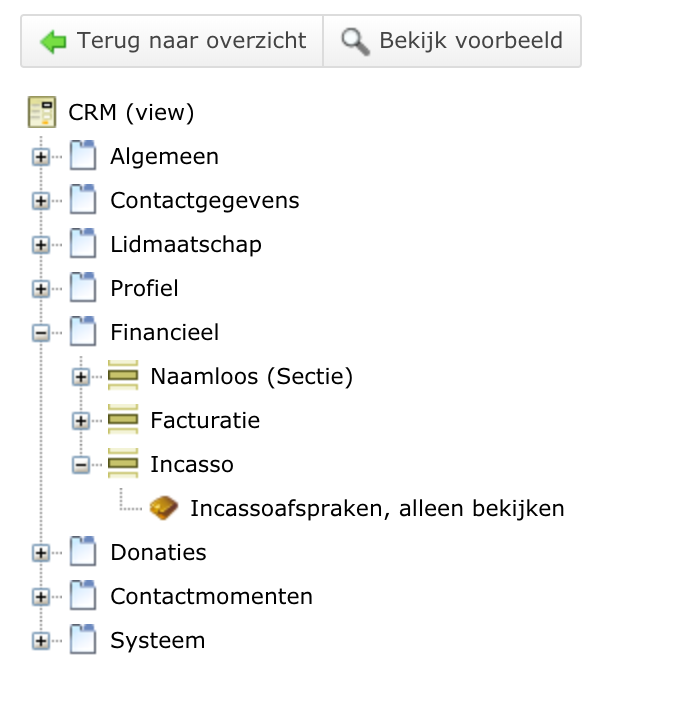Image resolution: width=698 pixels, height=704 pixels.
Task: Collapse the Financieel node
Action: pos(41,333)
